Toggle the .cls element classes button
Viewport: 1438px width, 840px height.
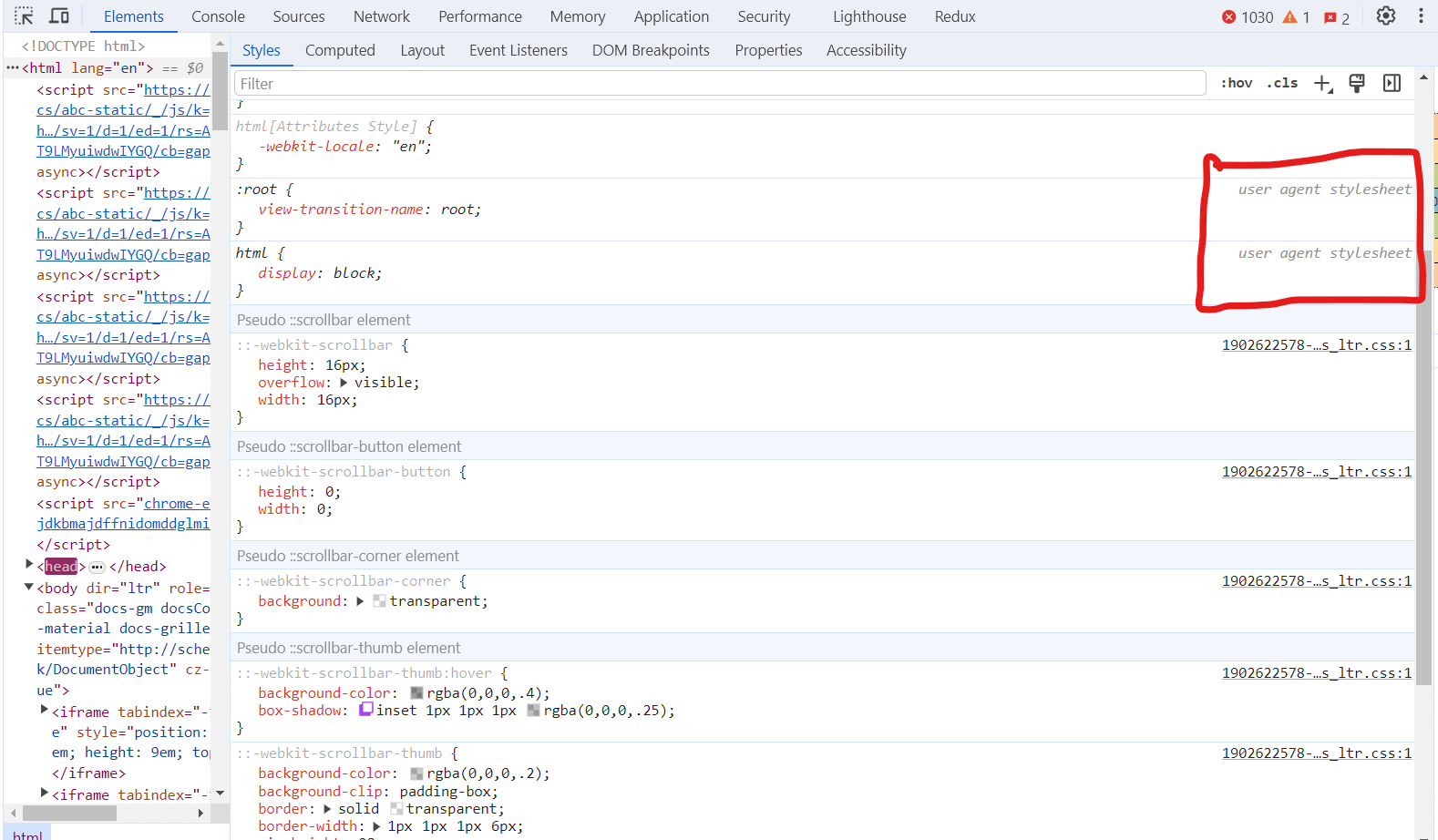[1282, 84]
